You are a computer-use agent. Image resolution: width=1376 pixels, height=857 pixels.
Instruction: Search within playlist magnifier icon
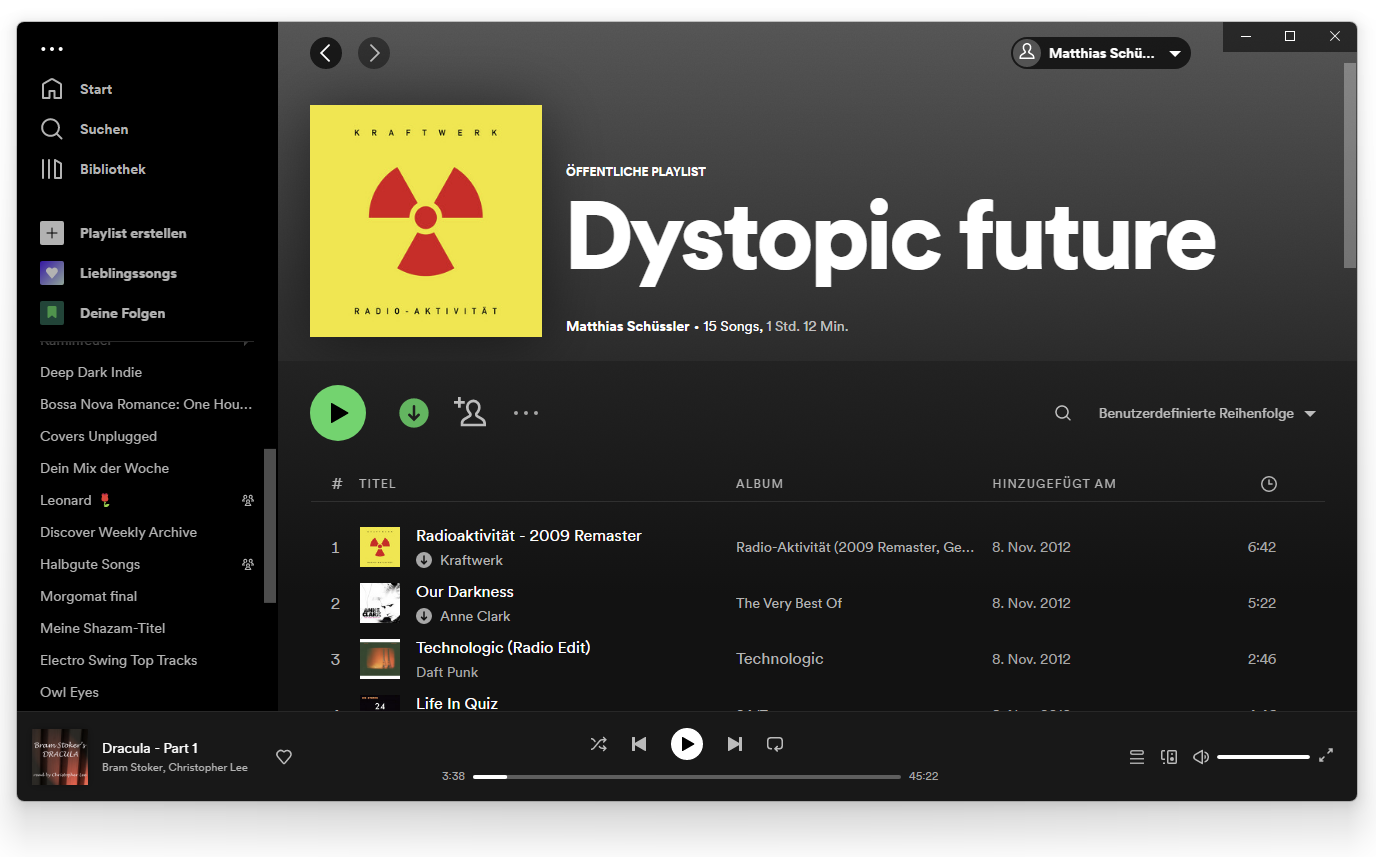pyautogui.click(x=1063, y=413)
